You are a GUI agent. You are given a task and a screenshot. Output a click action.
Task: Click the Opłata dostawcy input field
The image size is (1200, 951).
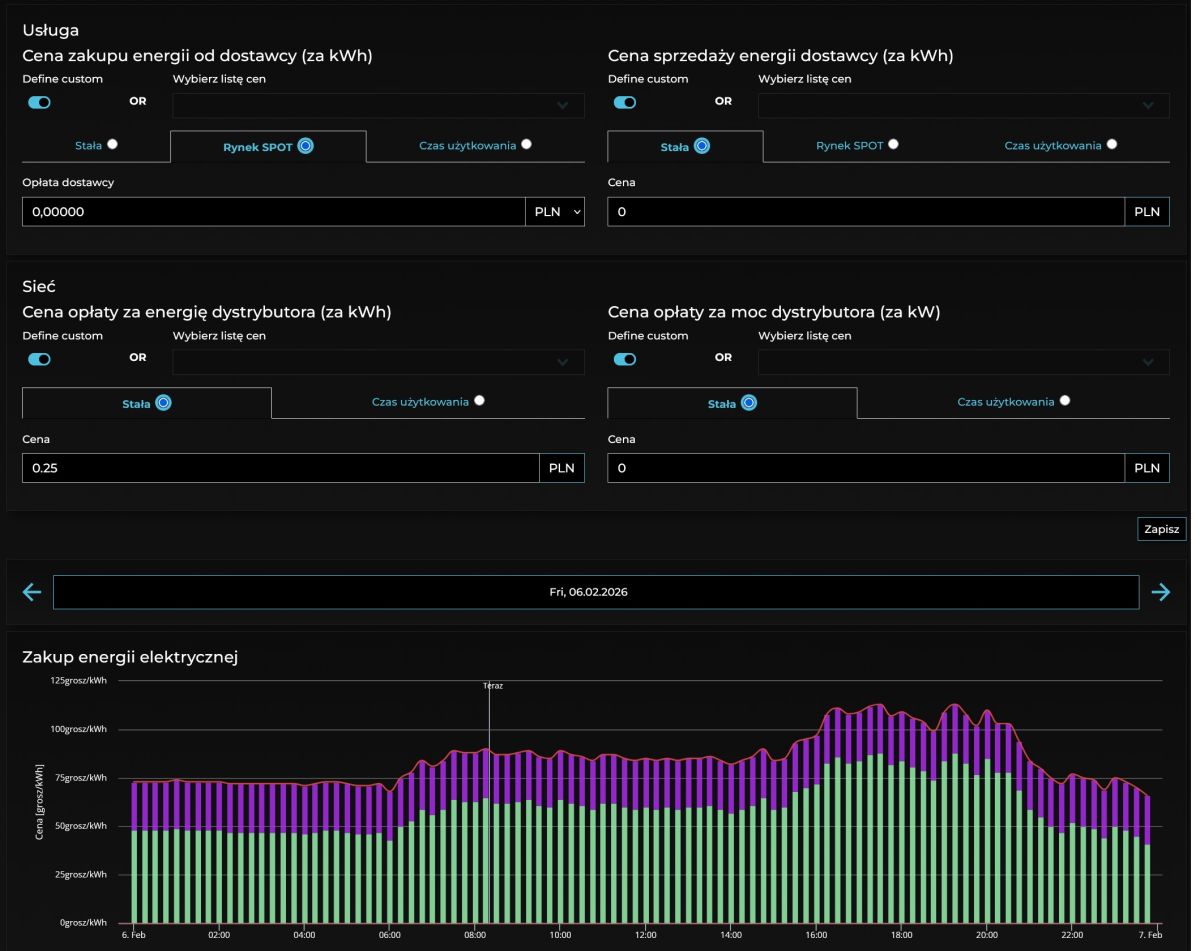click(x=273, y=212)
